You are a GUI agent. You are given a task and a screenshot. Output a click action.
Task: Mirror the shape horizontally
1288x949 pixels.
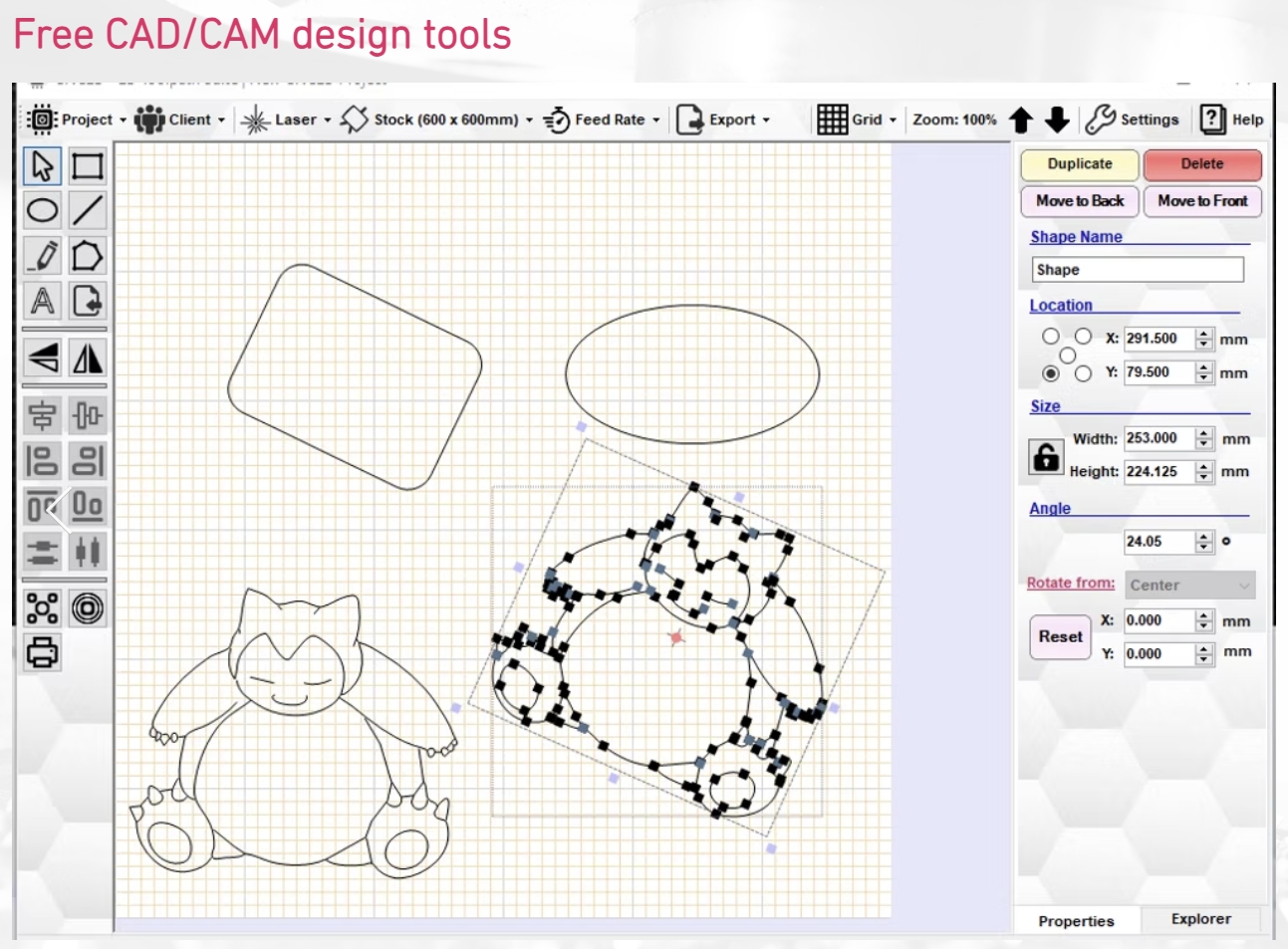[88, 358]
